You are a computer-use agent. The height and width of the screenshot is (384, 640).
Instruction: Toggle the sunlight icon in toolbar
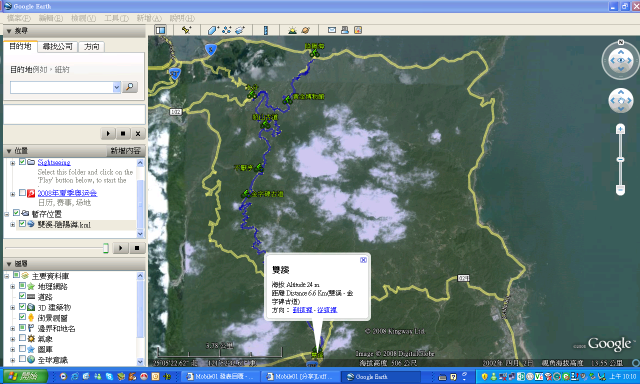pos(292,30)
